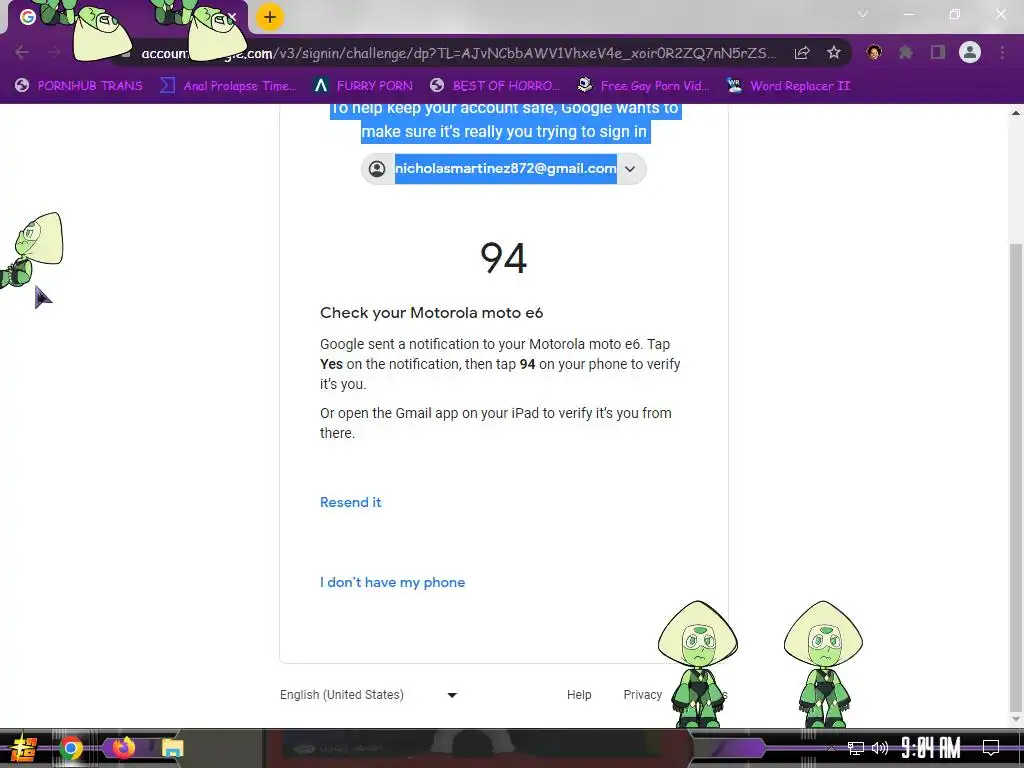Image resolution: width=1024 pixels, height=768 pixels.
Task: Toggle the browser side panel
Action: (x=938, y=52)
